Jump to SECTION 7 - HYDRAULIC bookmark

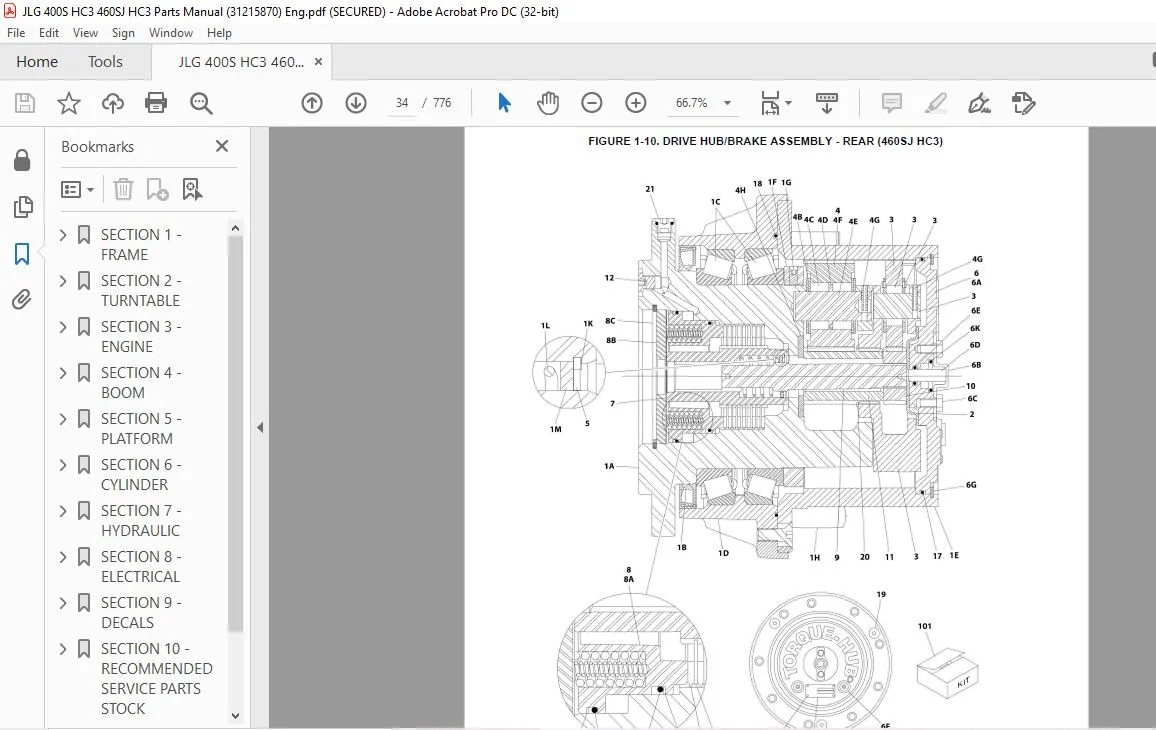(x=141, y=521)
